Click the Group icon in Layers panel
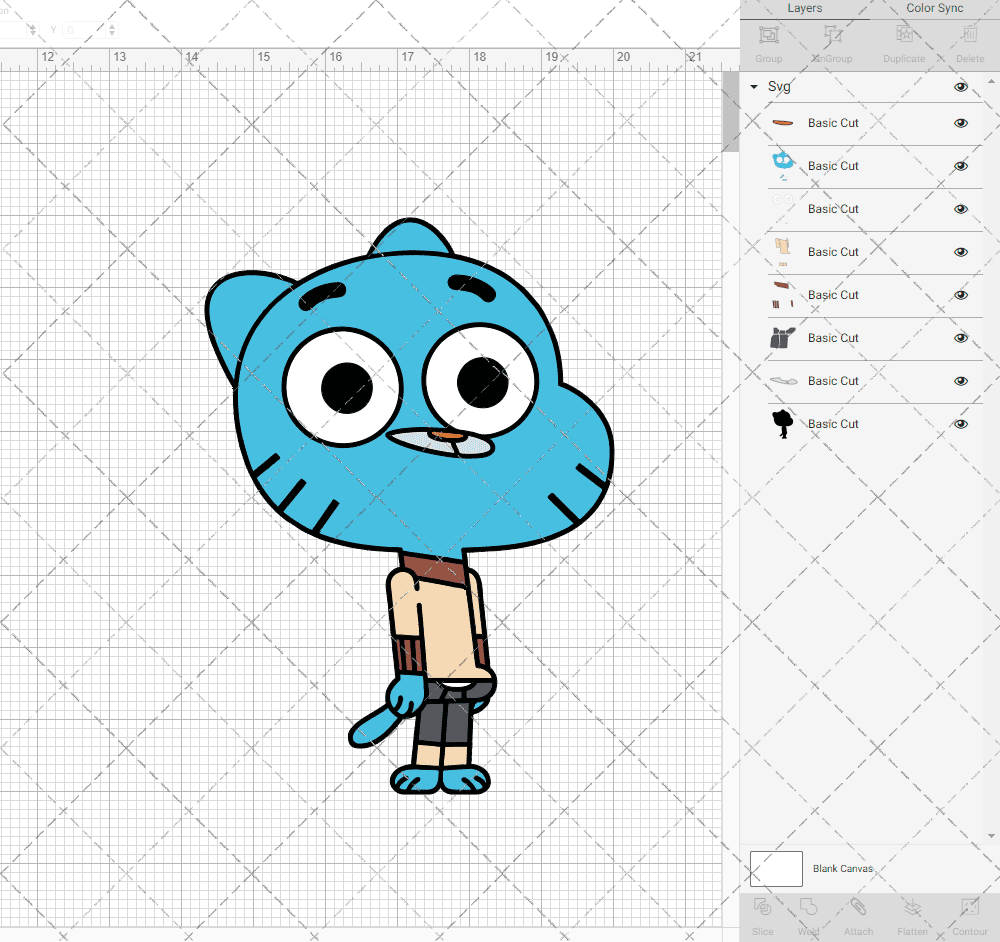The height and width of the screenshot is (942, 1000). tap(768, 34)
